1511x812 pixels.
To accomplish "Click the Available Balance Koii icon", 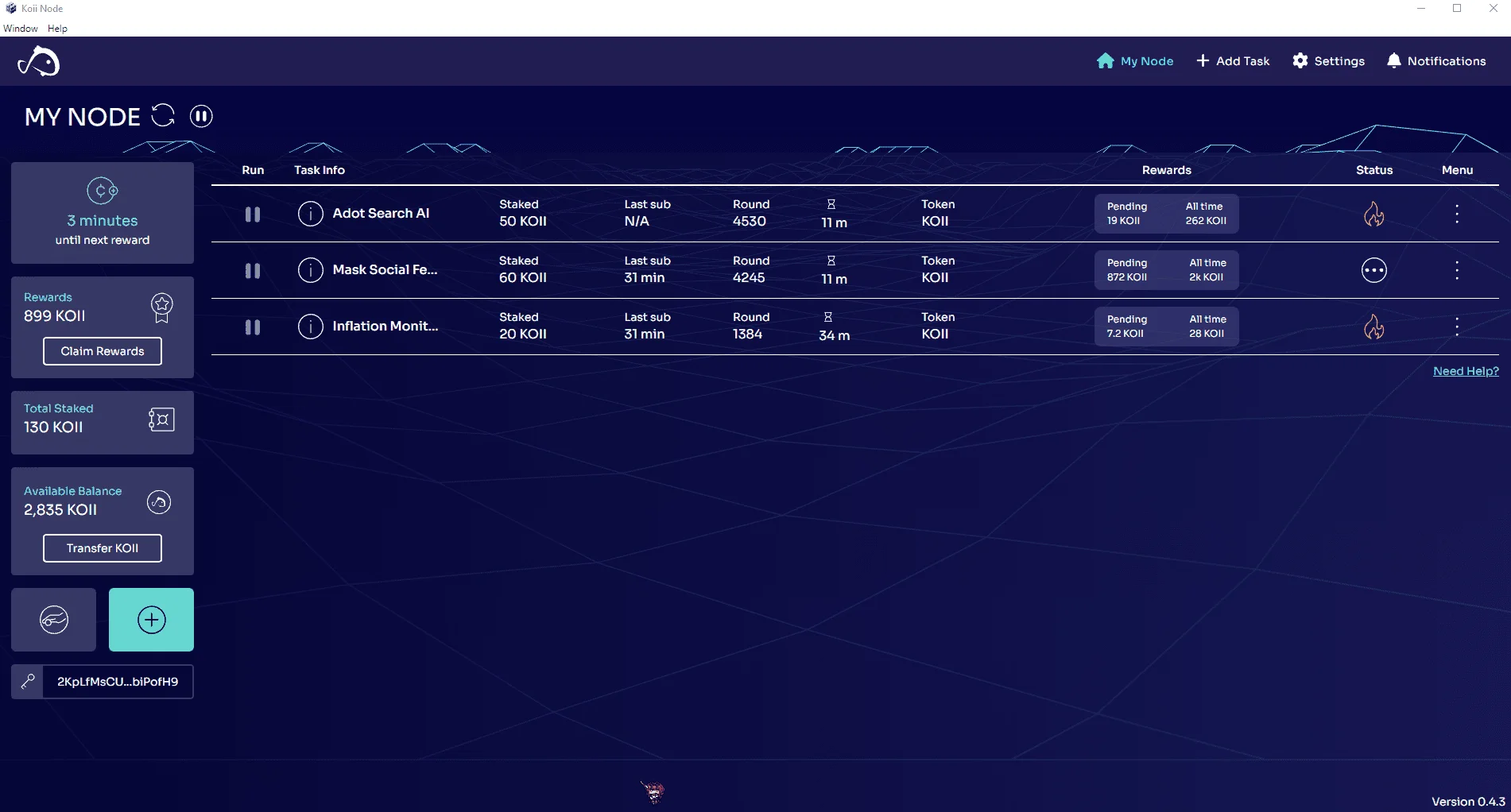I will [159, 502].
